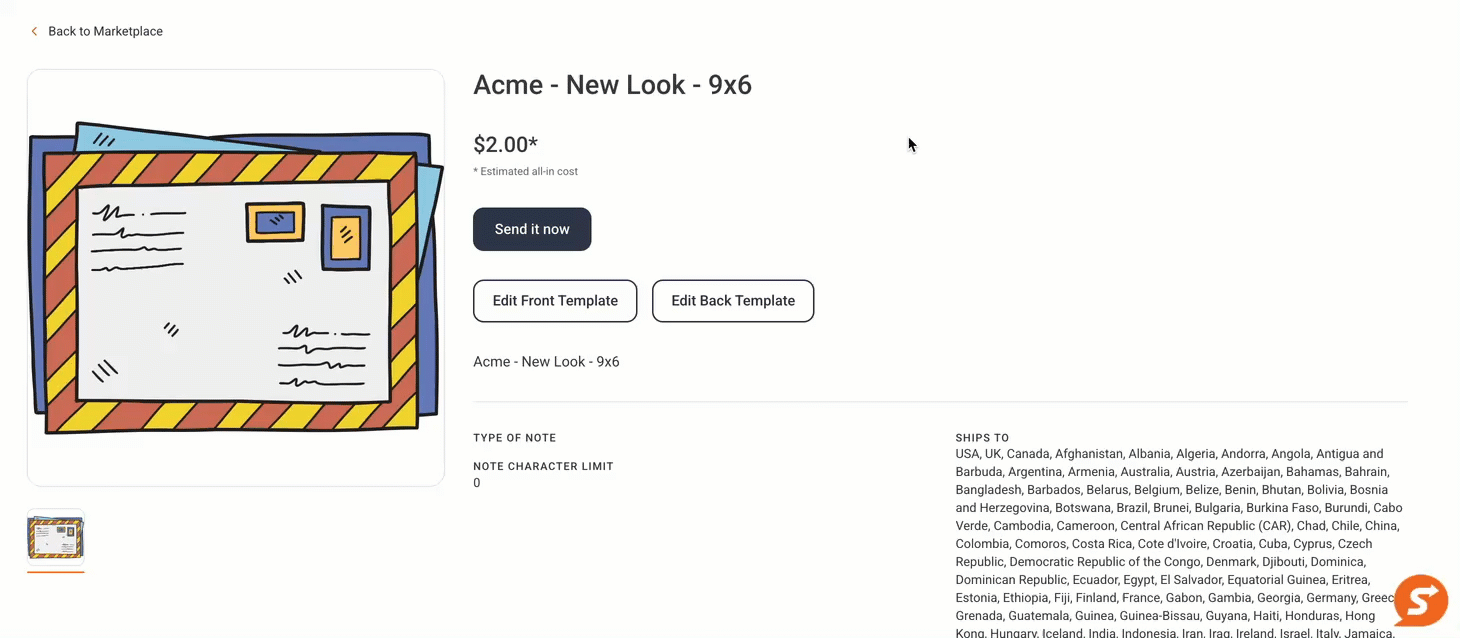Click the character limit value 0
Viewport: 1460px width, 638px height.
(x=477, y=483)
